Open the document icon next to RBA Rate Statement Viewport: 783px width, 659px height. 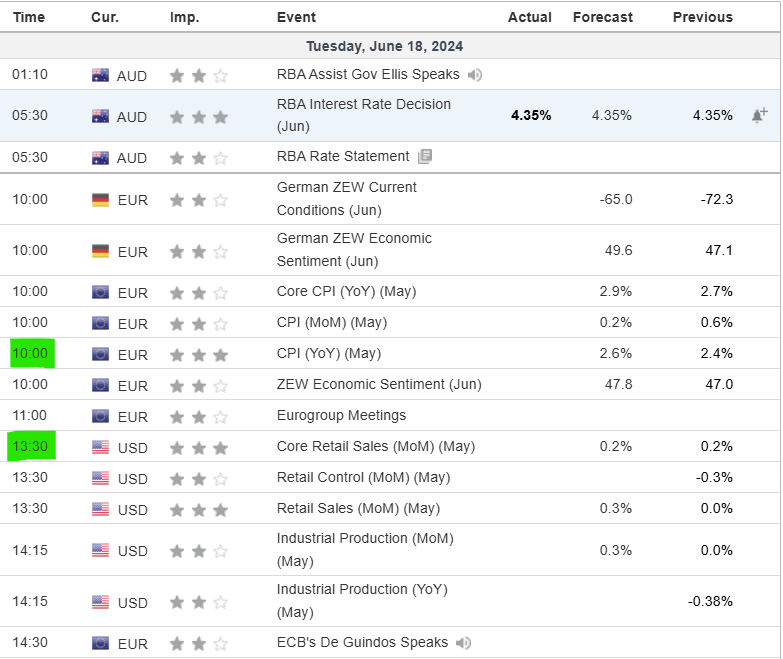tap(425, 157)
